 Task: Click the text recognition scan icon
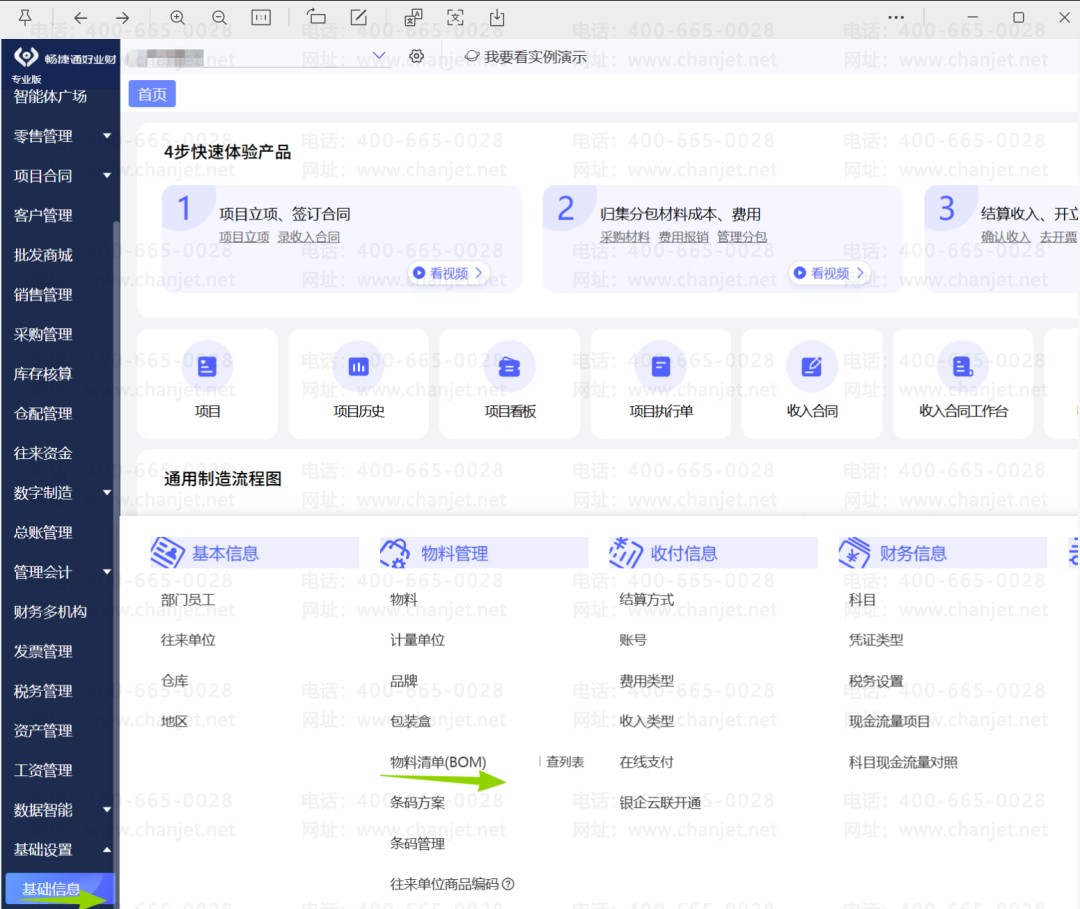pos(455,17)
